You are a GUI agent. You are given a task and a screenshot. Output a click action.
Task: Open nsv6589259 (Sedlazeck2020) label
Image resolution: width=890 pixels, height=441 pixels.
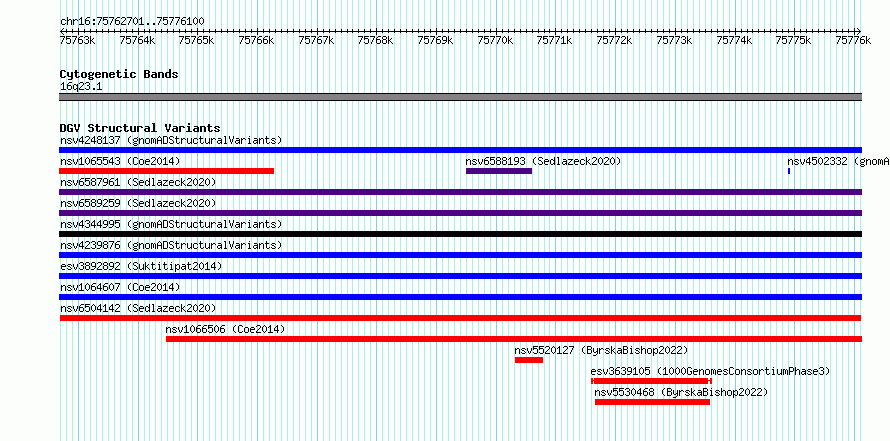pos(138,203)
